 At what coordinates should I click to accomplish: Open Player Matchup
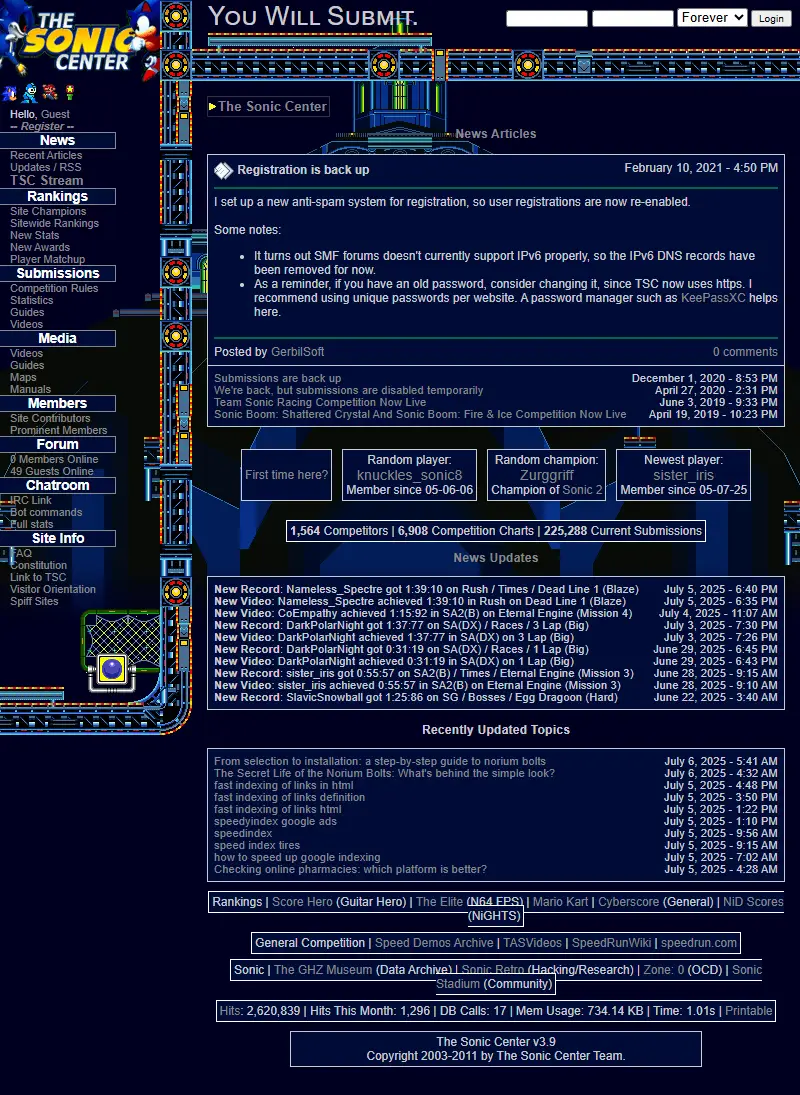(x=47, y=259)
